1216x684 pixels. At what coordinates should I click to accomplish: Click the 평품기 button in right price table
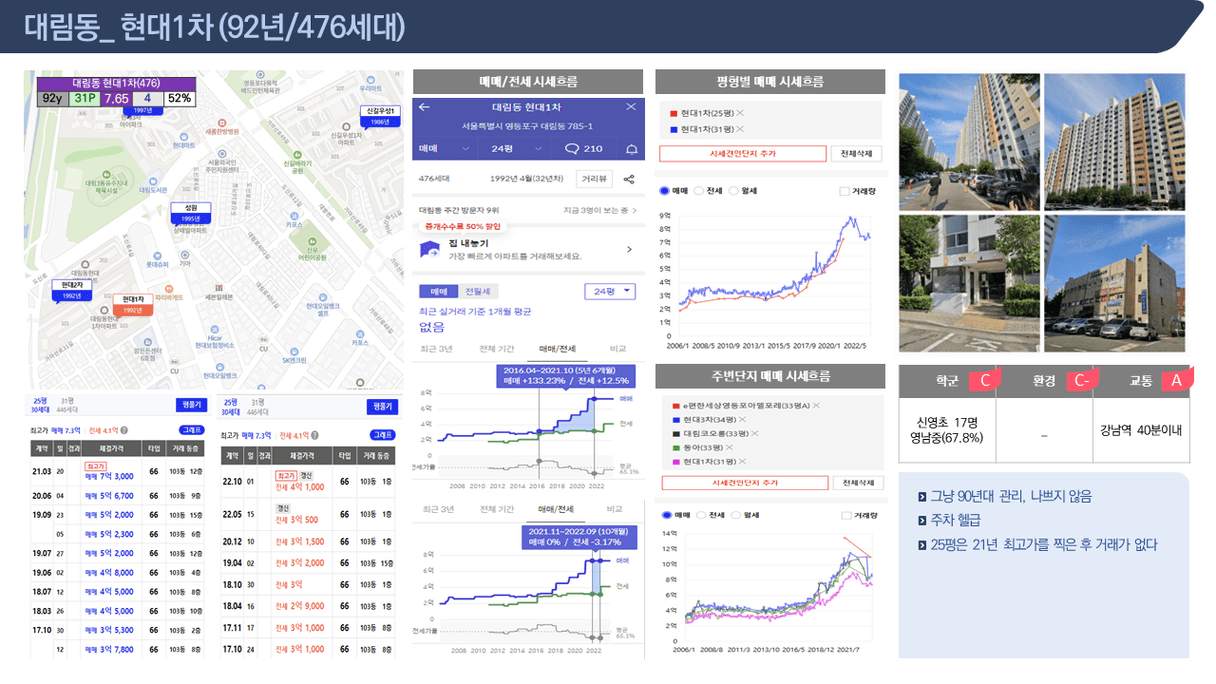tap(381, 407)
